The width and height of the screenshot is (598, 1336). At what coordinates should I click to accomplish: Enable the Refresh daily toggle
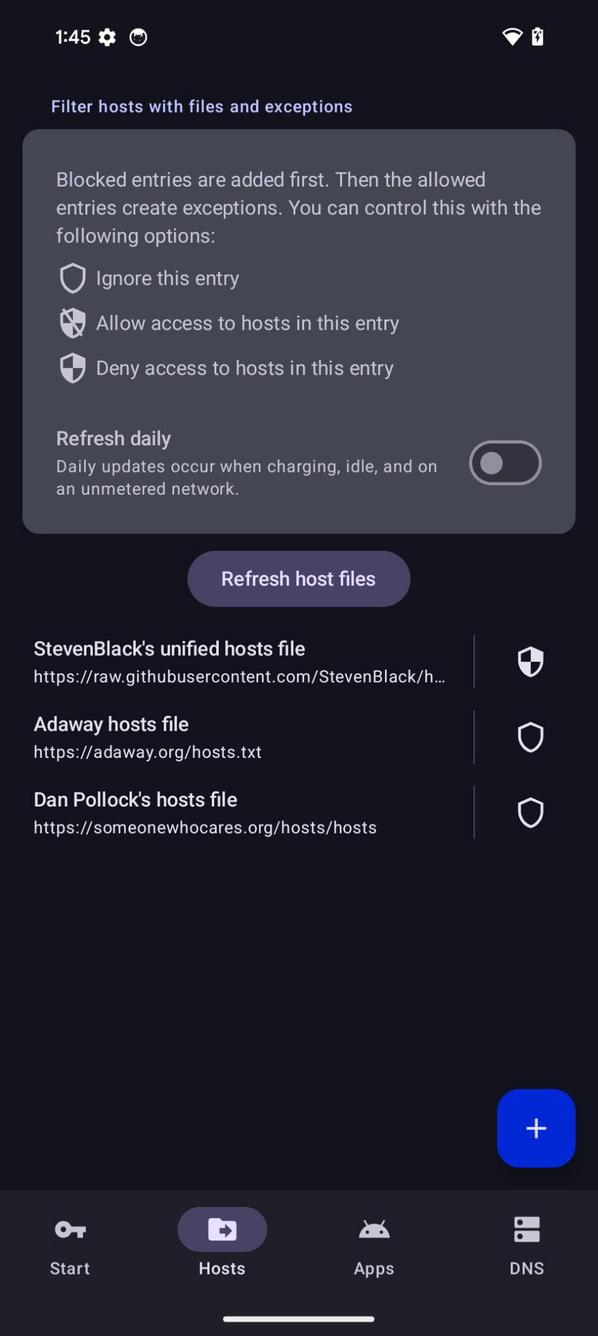(504, 462)
